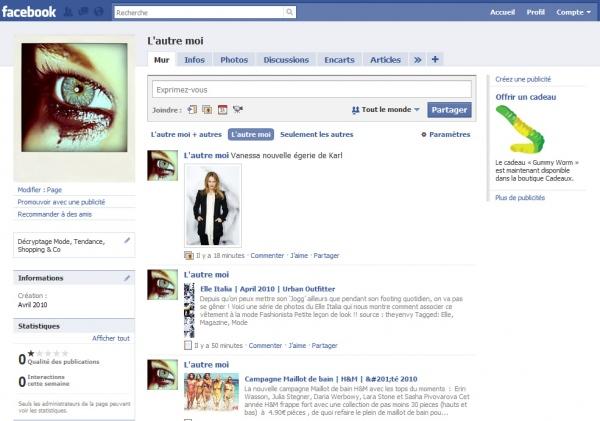Viewport: 600px width, 421px height.
Task: Switch to the Infos tab
Action: tap(194, 60)
